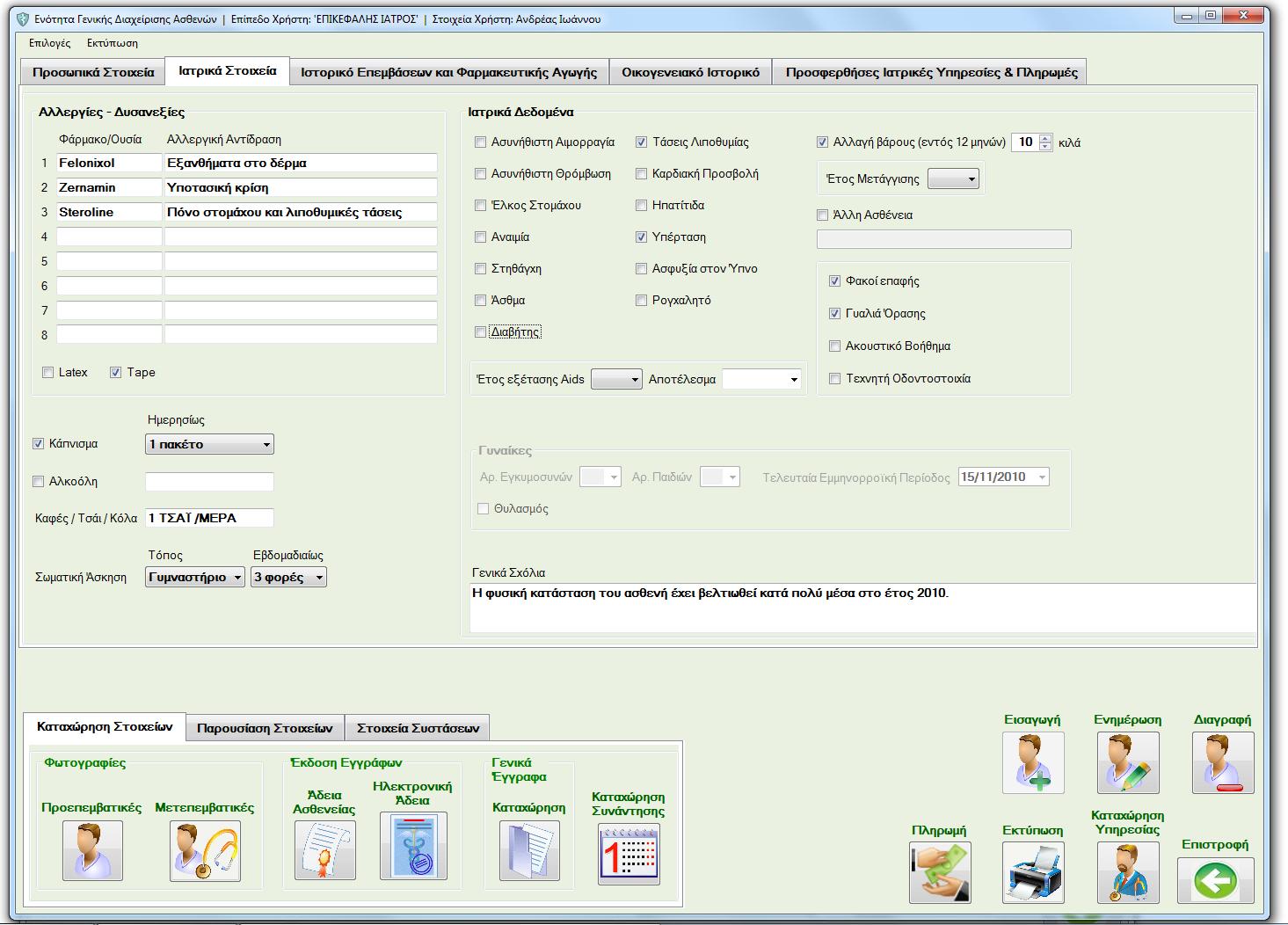Open Προεπεμβατικές photos icon
Viewport: 1288px width, 925px height.
pyautogui.click(x=92, y=850)
